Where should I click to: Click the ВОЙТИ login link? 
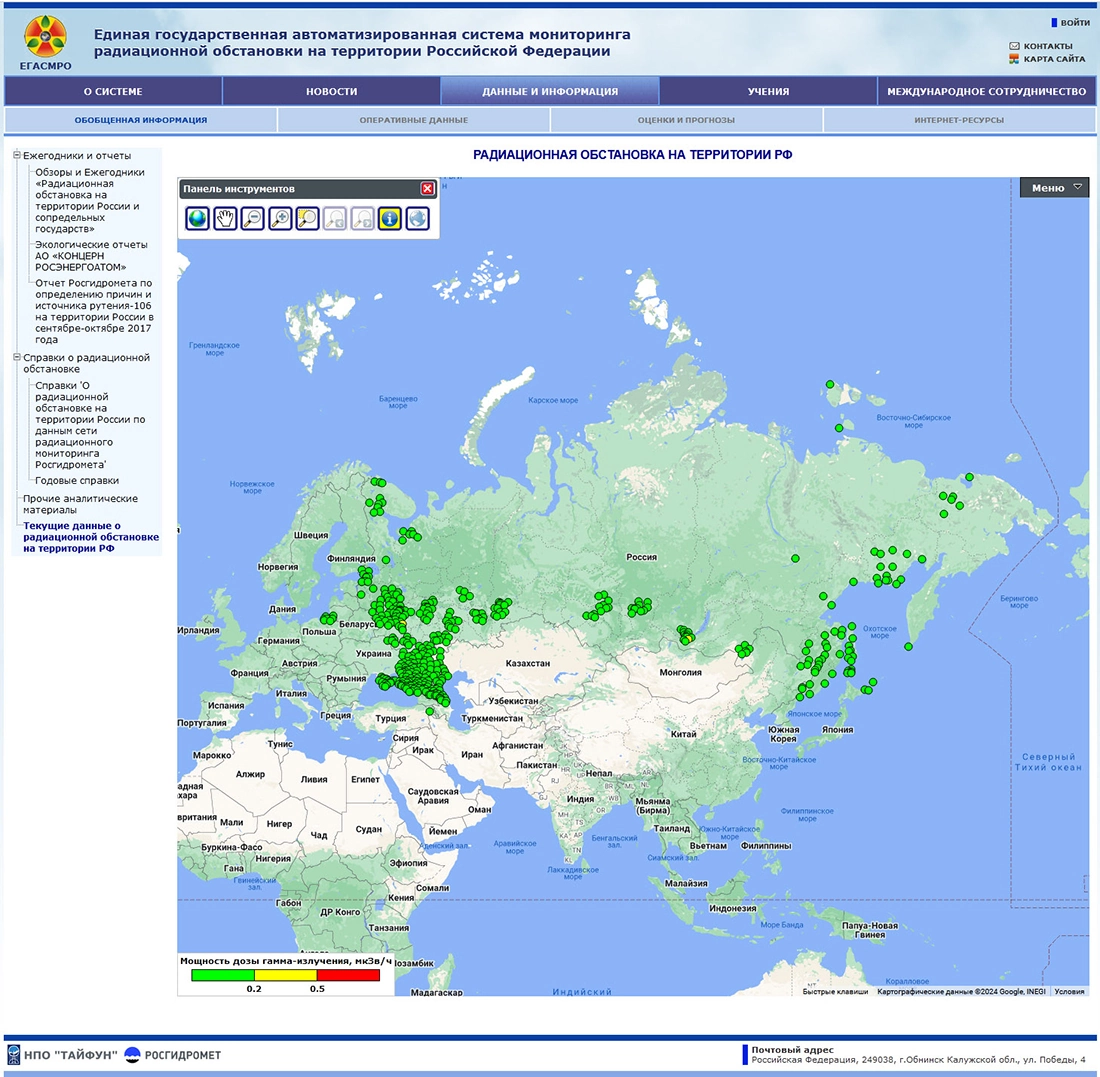click(x=1074, y=22)
